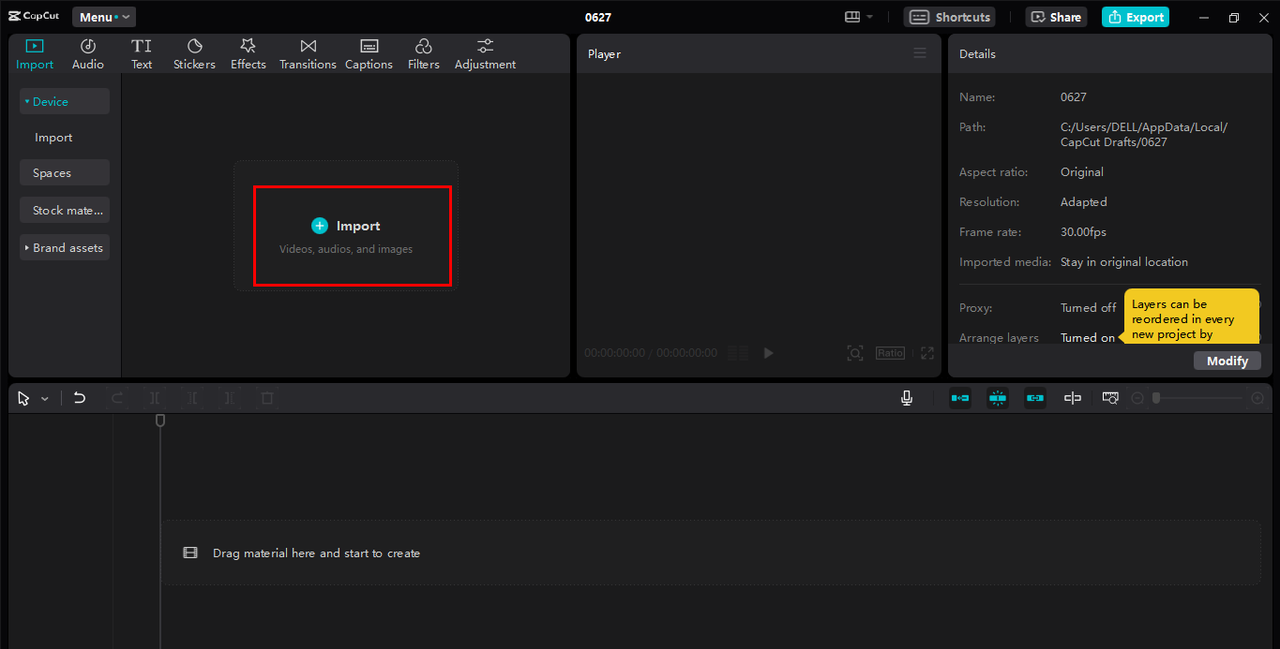
Task: Open the Player panel menu icon
Action: click(920, 54)
